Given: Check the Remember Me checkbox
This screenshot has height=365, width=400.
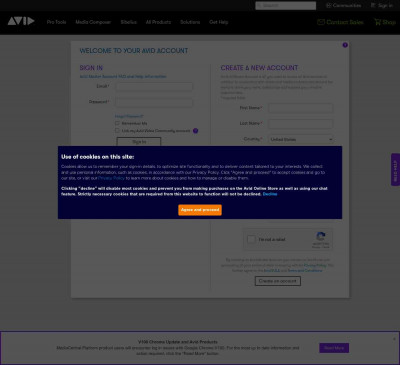Looking at the screenshot, I should [x=117, y=123].
